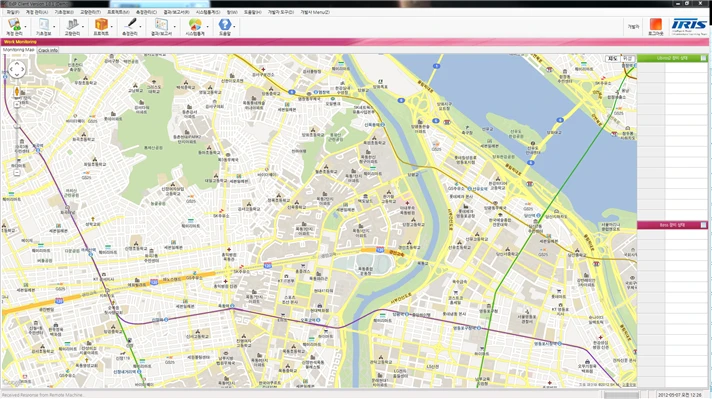This screenshot has width=712, height=399.
Task: Collapse the pink 장비 상태 panel
Action: 703,225
